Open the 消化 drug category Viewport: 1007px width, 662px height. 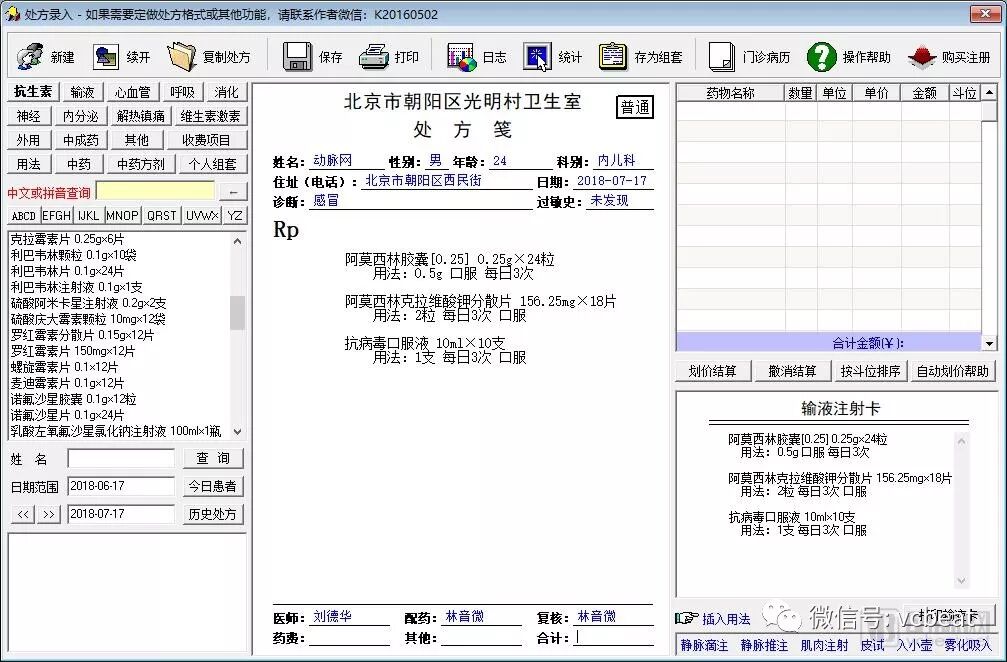pos(227,92)
